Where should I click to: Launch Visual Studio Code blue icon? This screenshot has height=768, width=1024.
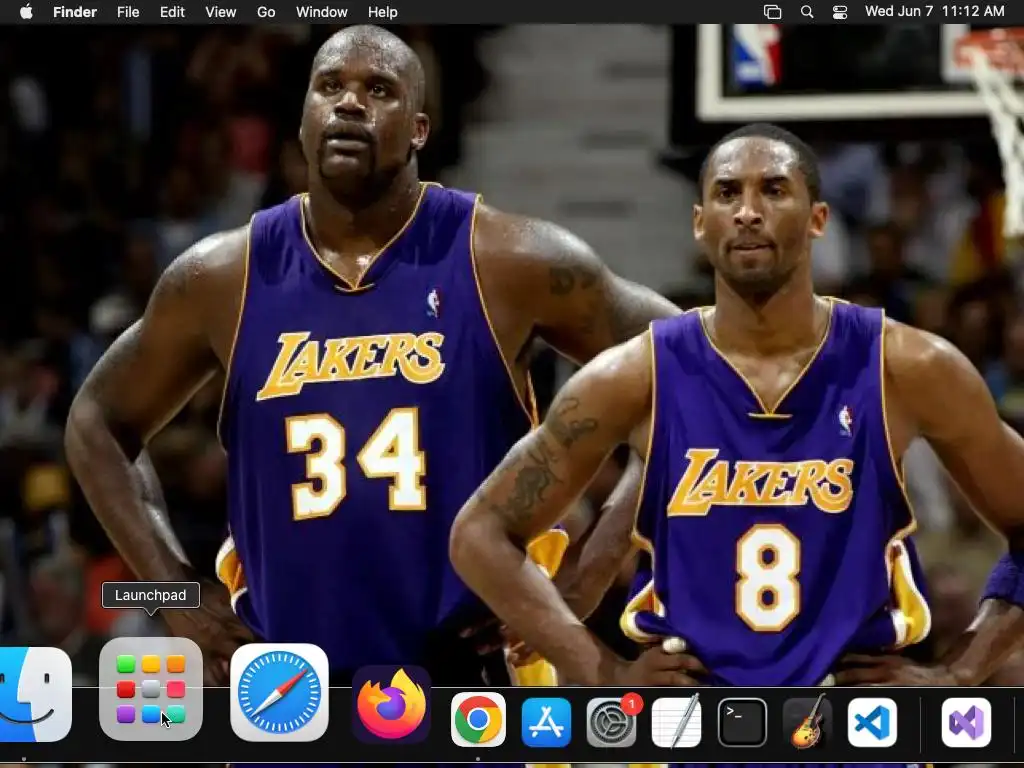click(872, 722)
